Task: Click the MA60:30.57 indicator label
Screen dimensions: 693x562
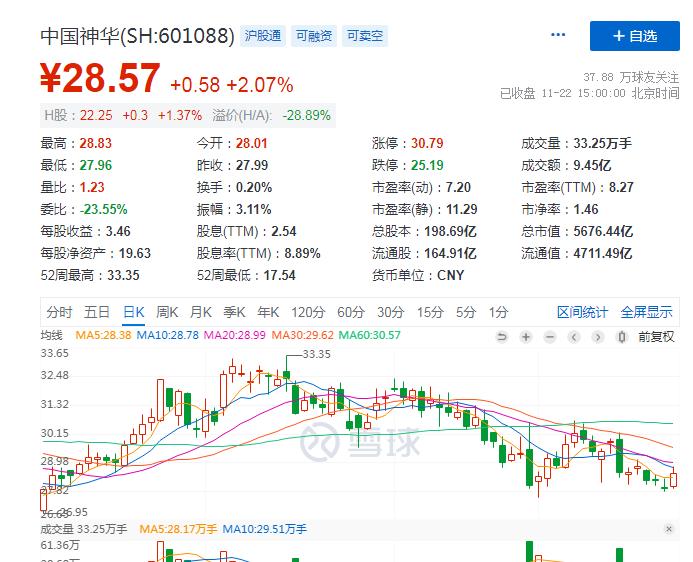Action: tap(369, 335)
